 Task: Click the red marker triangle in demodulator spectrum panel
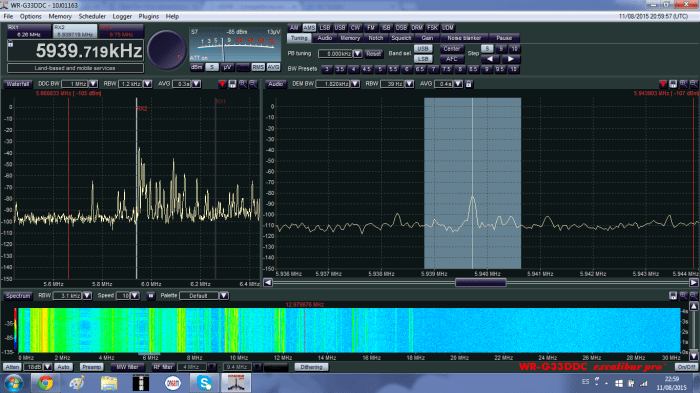coord(663,84)
